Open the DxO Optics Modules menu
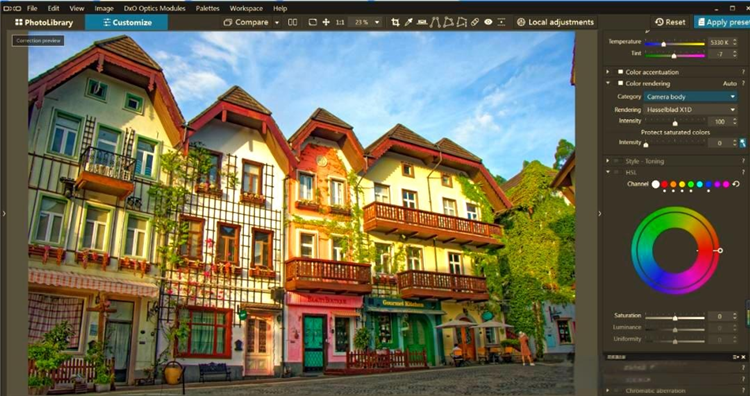 155,8
